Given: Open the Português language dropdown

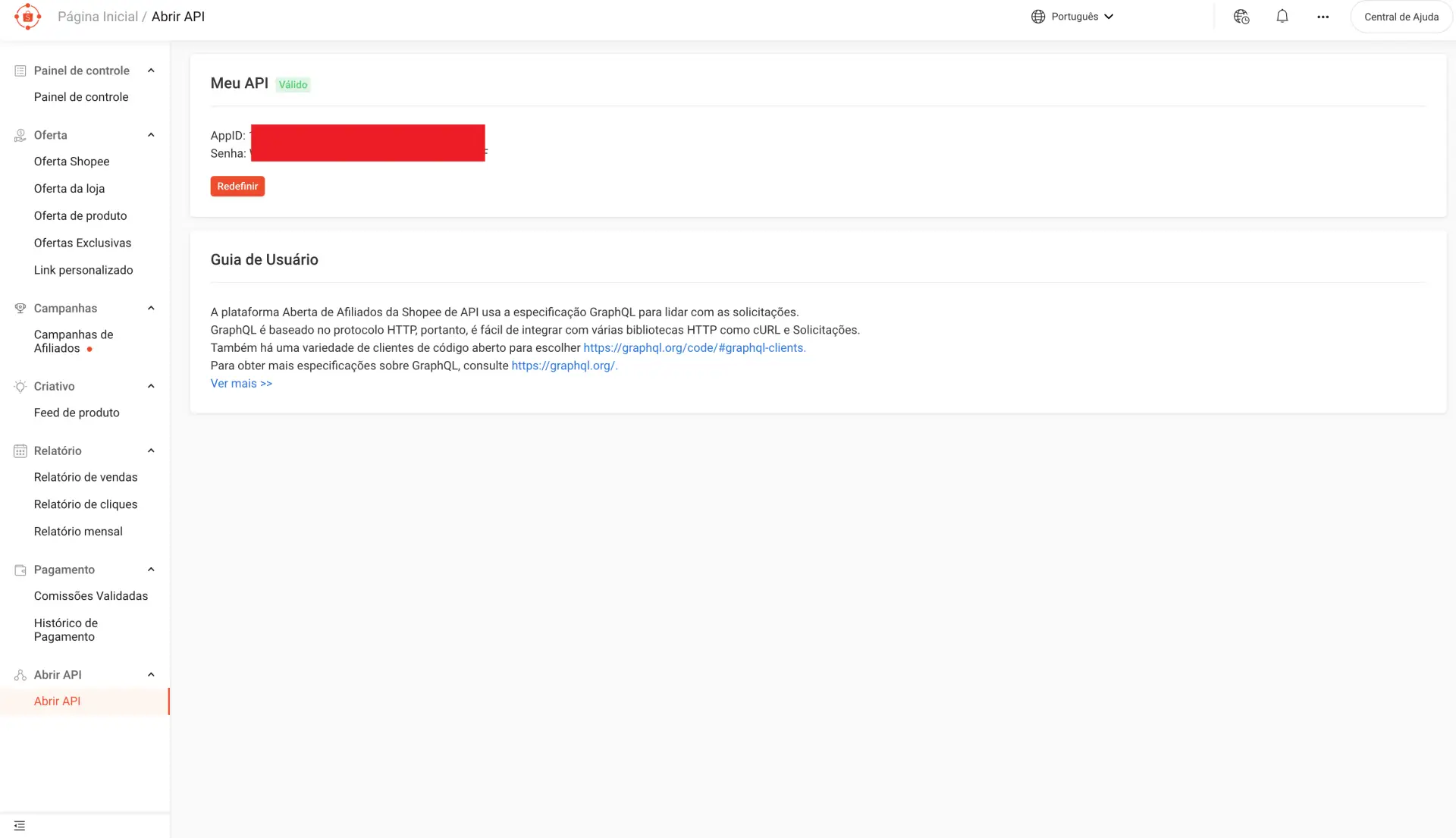Looking at the screenshot, I should coord(1072,17).
